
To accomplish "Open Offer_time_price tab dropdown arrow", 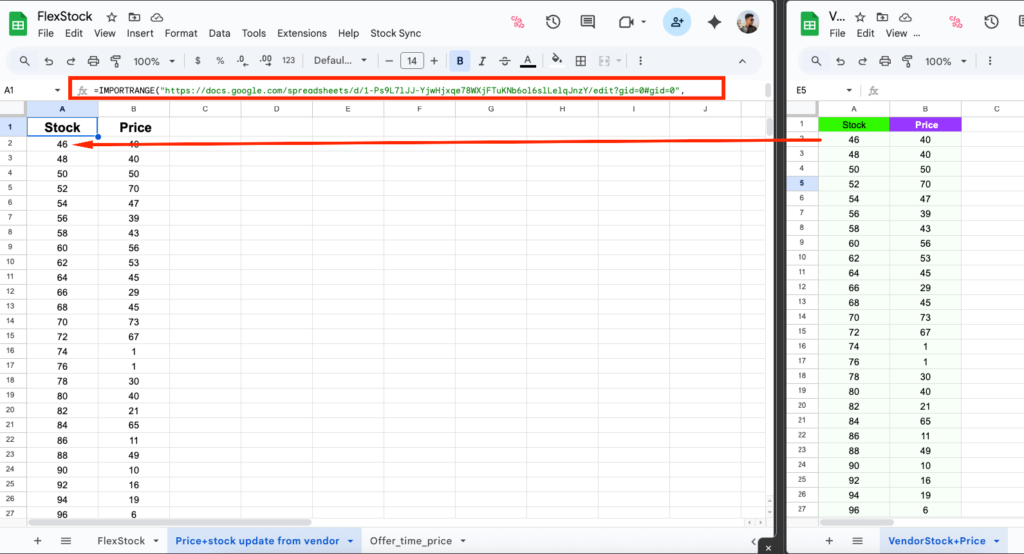I will click(463, 541).
